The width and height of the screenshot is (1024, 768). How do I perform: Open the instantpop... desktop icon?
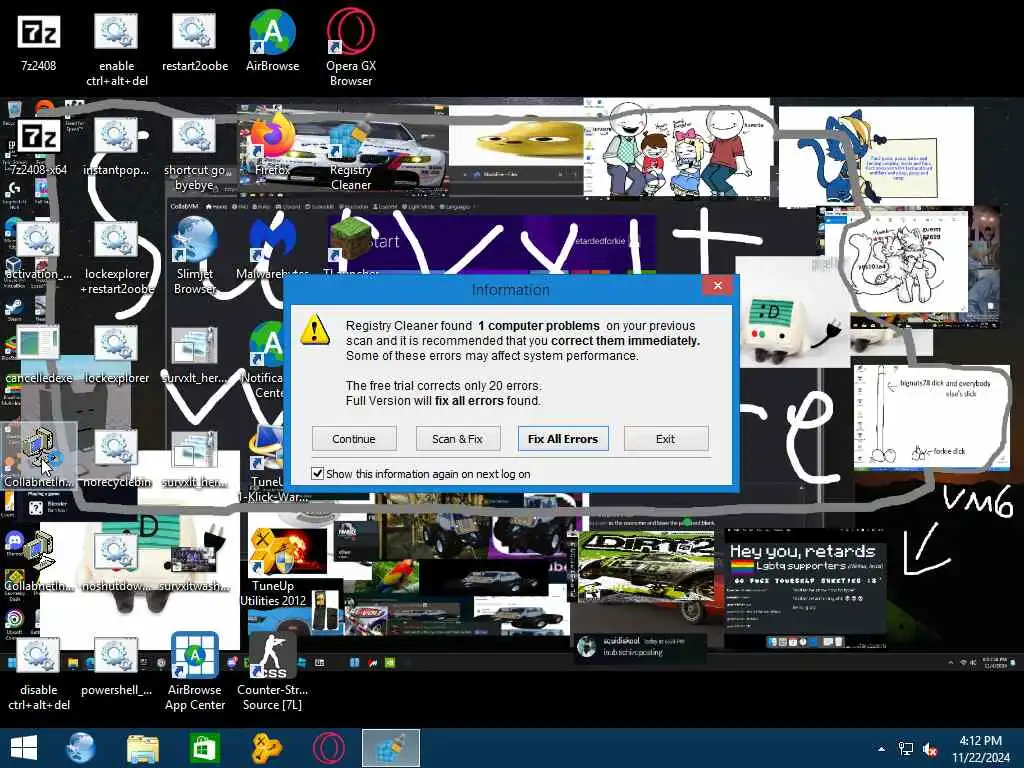(116, 147)
